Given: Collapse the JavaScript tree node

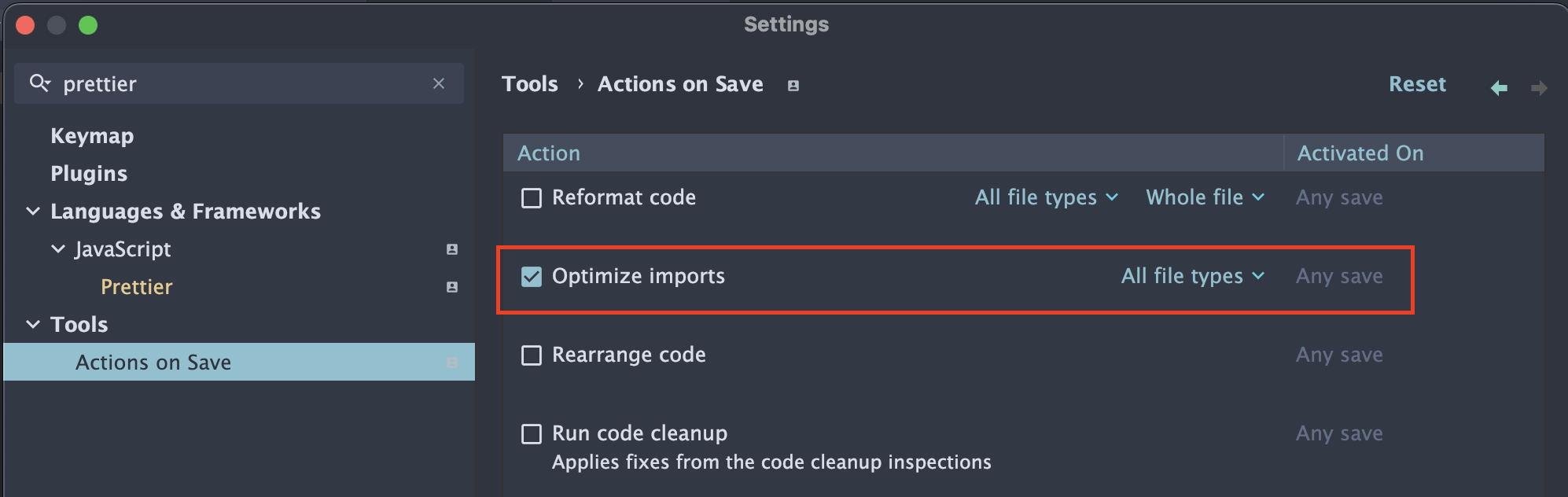Looking at the screenshot, I should (58, 249).
